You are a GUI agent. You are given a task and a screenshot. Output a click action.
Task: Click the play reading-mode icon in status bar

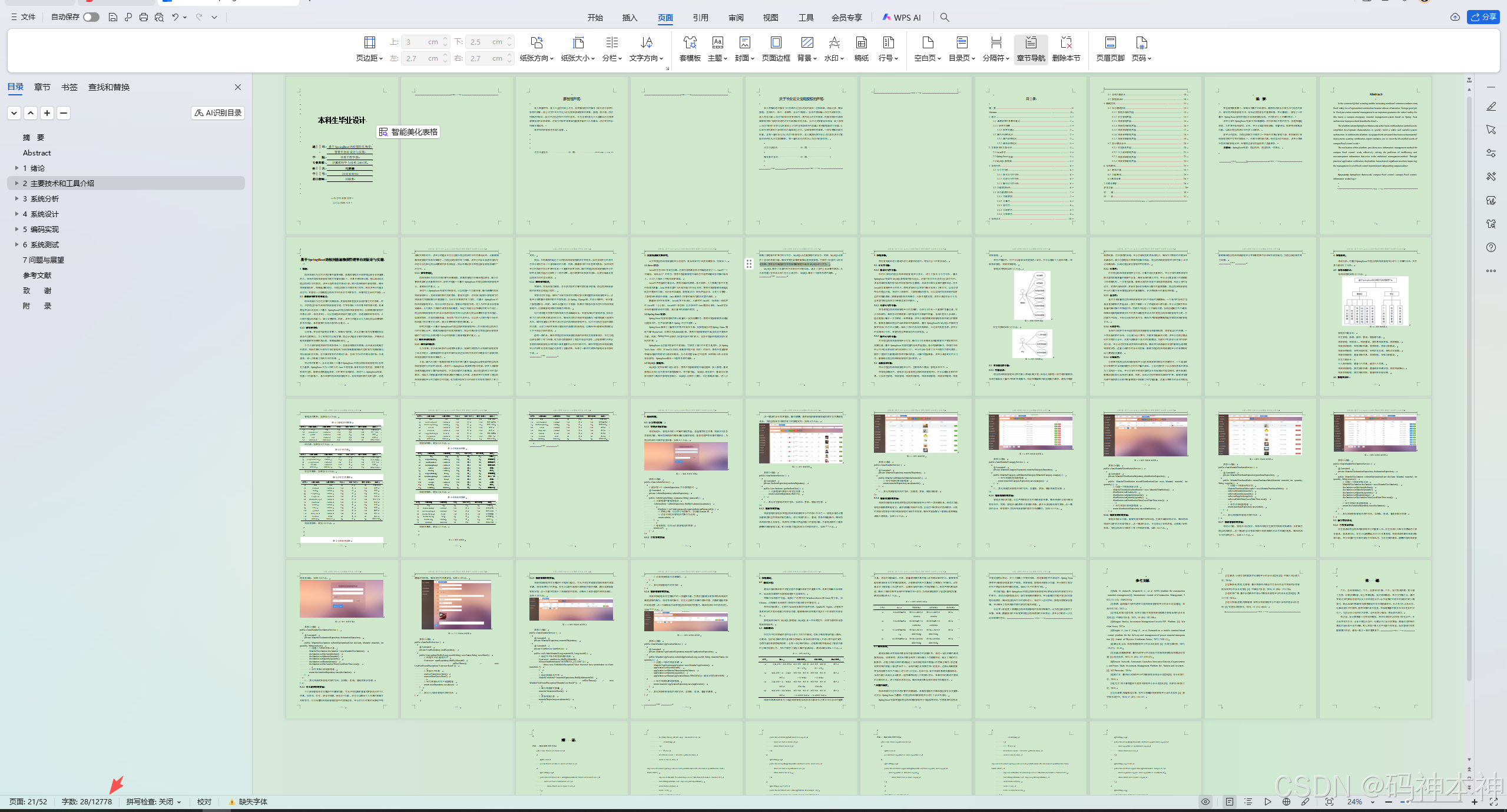point(1267,801)
